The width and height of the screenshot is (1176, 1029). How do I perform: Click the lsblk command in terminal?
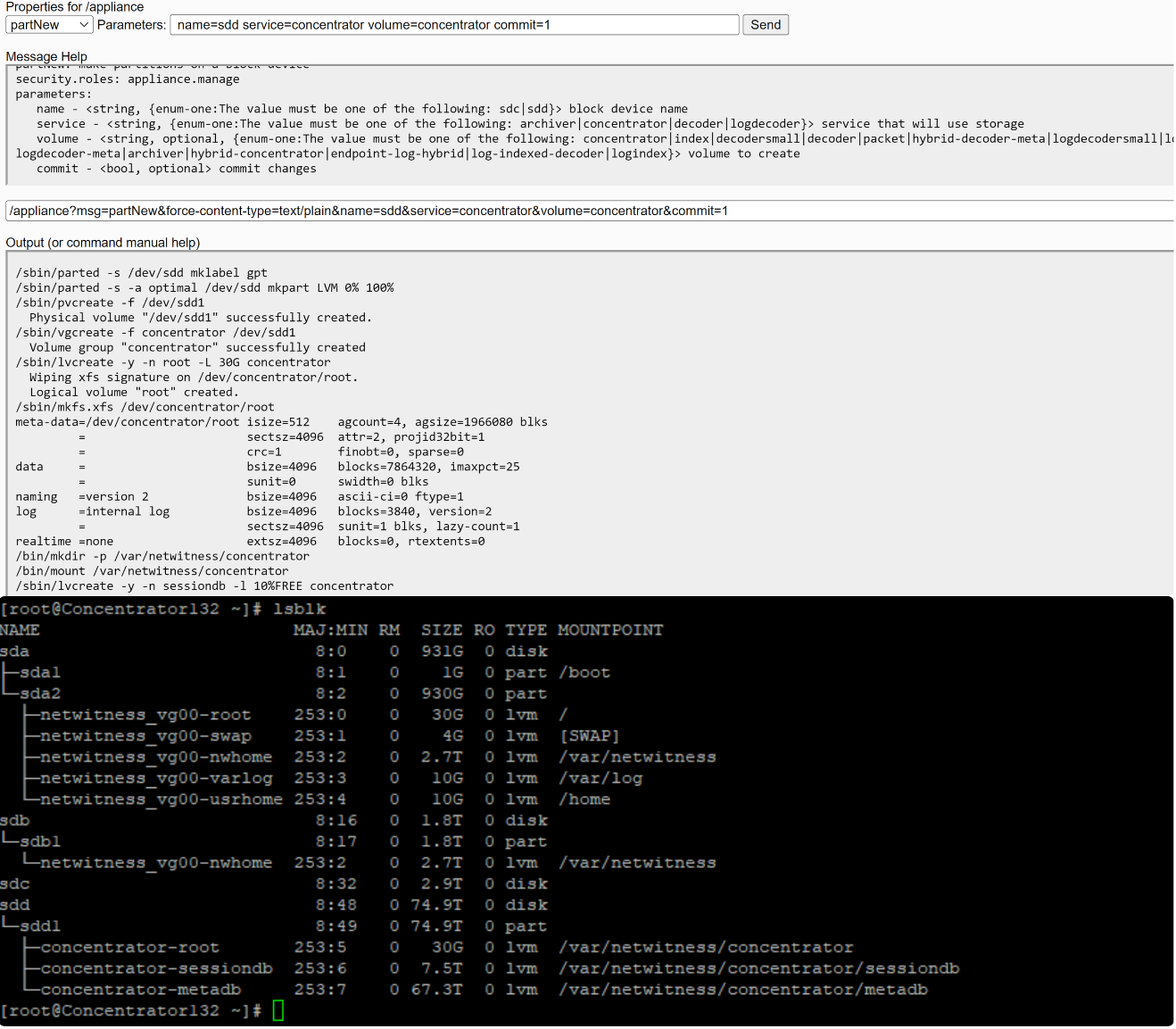coord(300,609)
